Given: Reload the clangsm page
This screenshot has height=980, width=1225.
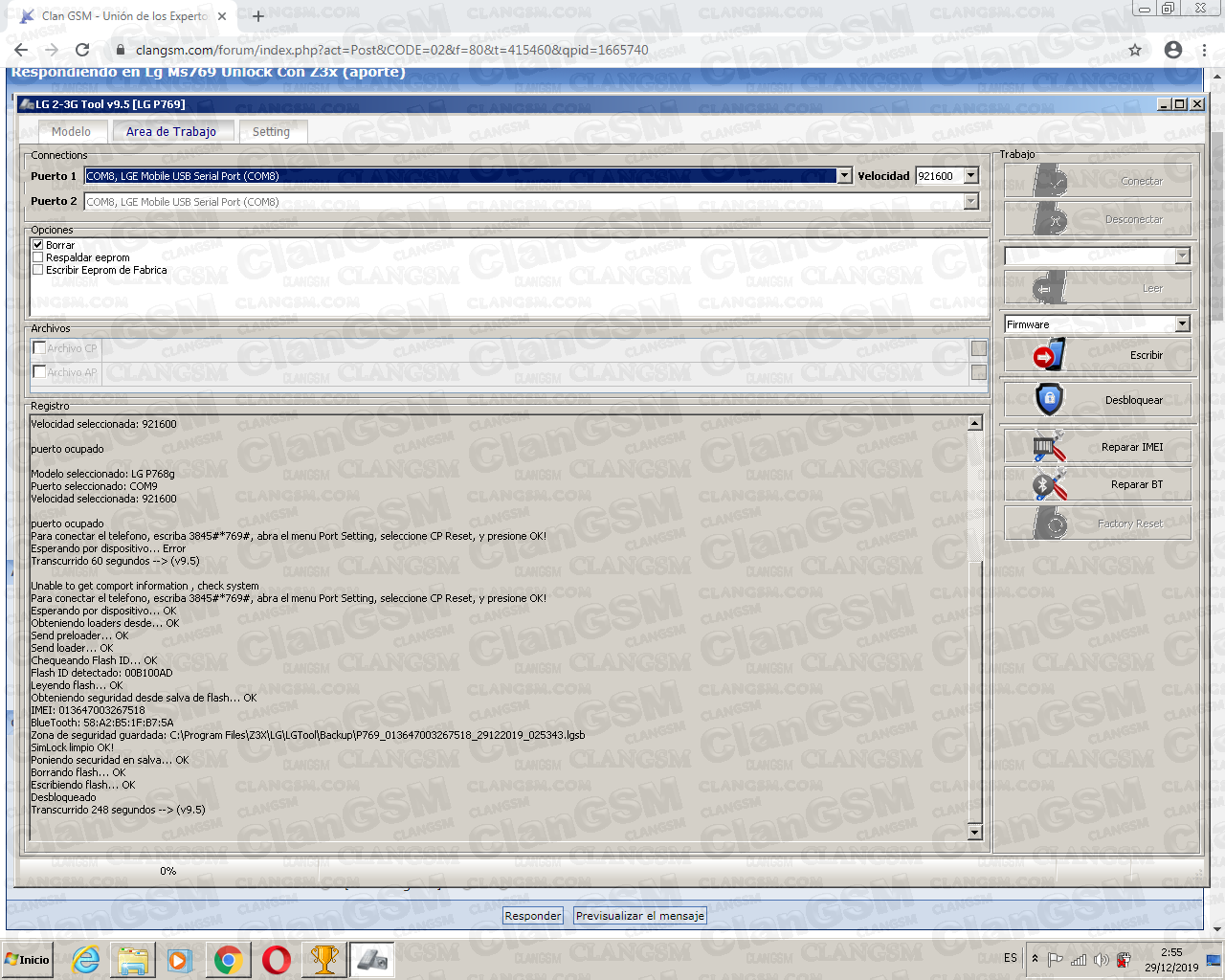Looking at the screenshot, I should tap(82, 50).
